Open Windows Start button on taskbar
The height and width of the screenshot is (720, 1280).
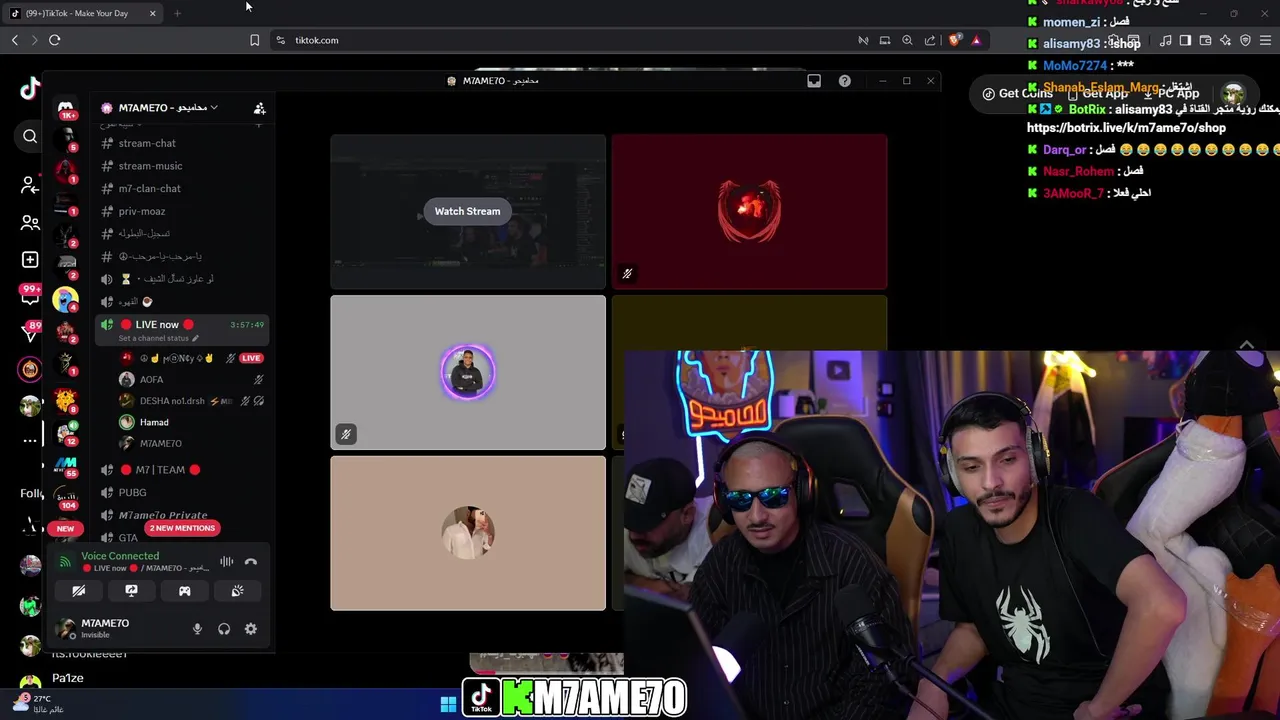point(448,705)
